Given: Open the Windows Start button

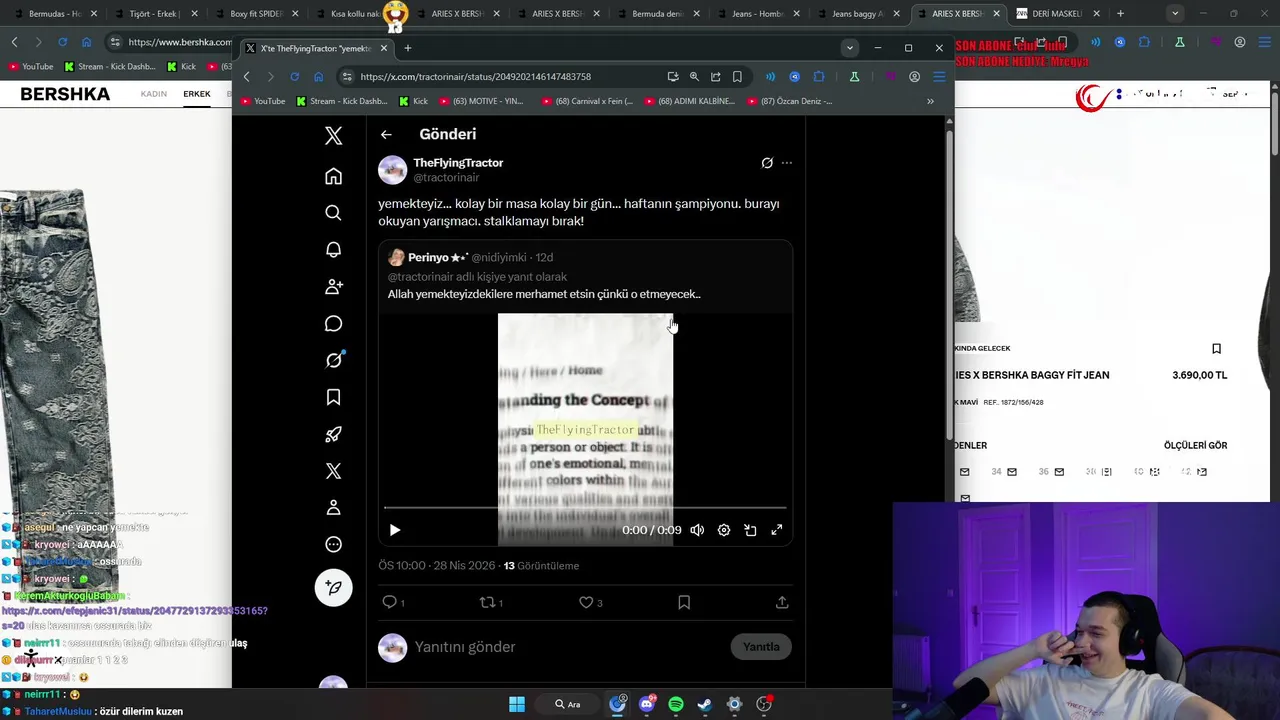Looking at the screenshot, I should point(517,704).
